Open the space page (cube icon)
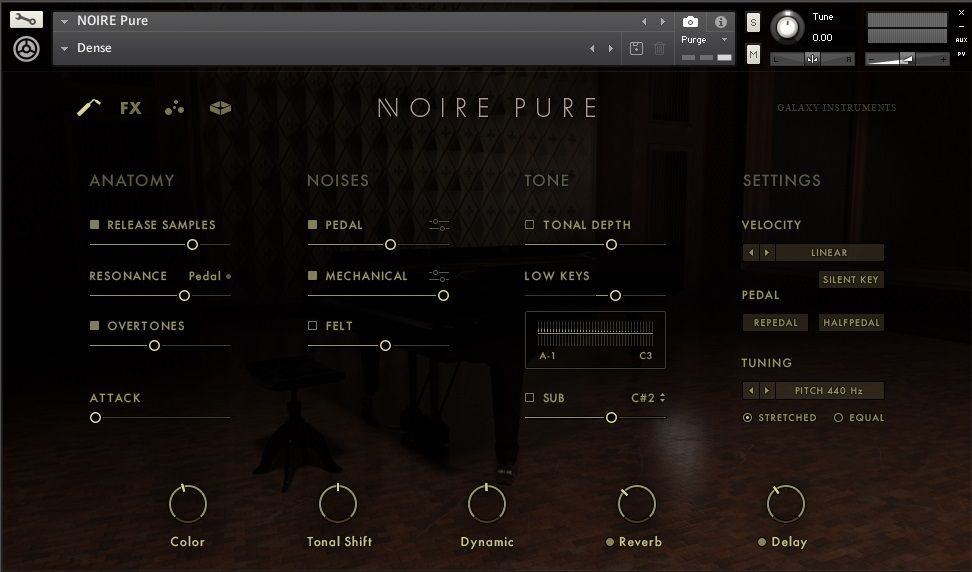The width and height of the screenshot is (972, 572). pyautogui.click(x=220, y=108)
